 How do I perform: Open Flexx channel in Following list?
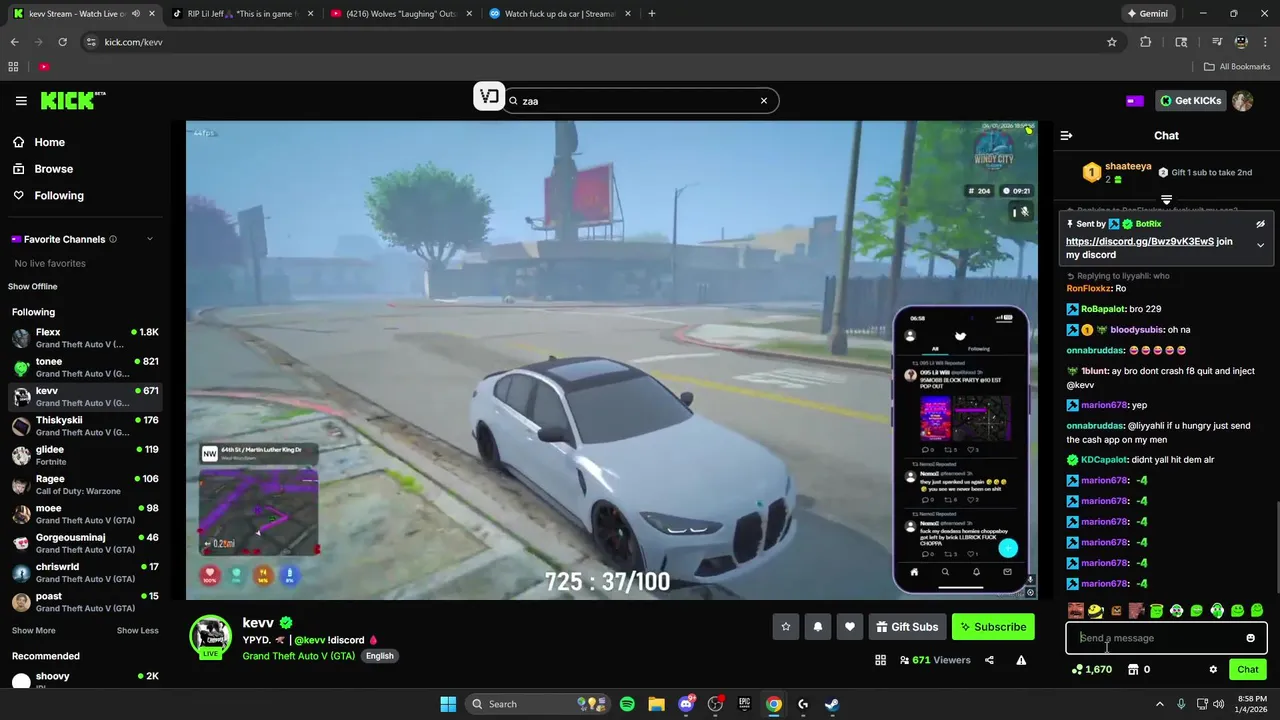tap(85, 338)
